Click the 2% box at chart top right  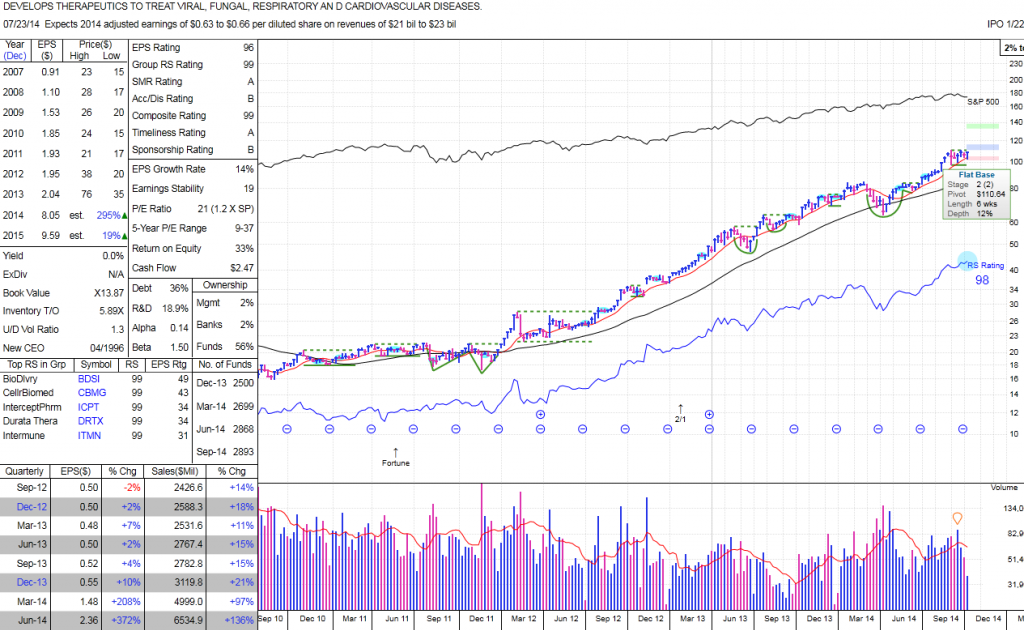pos(1012,48)
